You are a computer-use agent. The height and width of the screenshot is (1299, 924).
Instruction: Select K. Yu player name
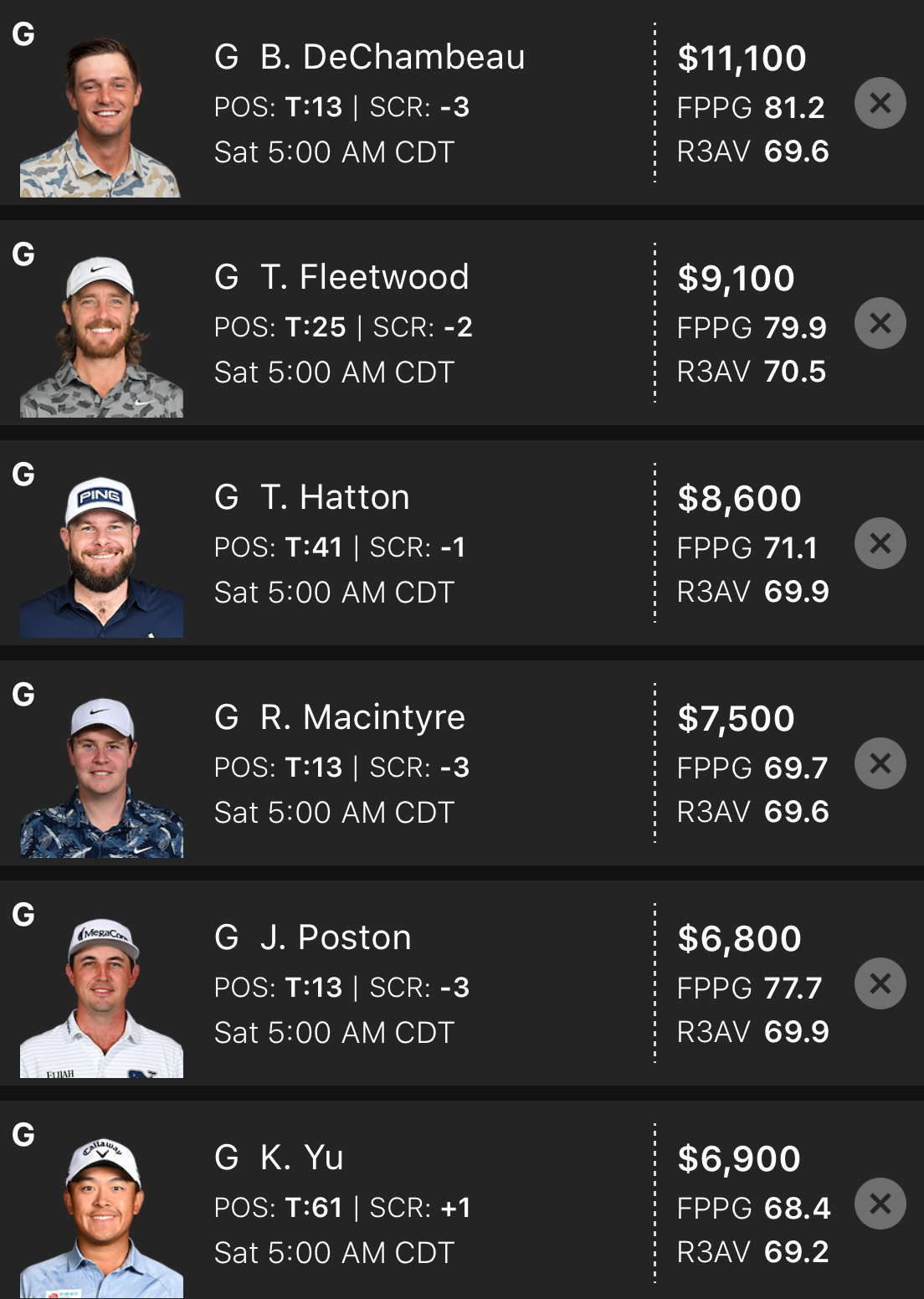301,1158
